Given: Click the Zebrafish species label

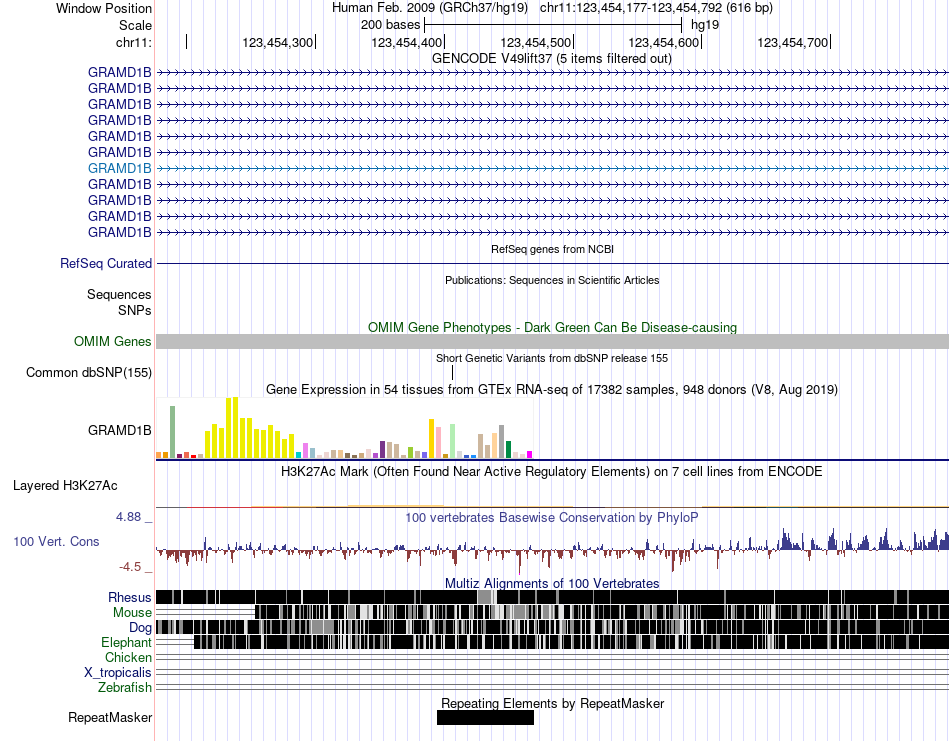Looking at the screenshot, I should click(x=124, y=688).
